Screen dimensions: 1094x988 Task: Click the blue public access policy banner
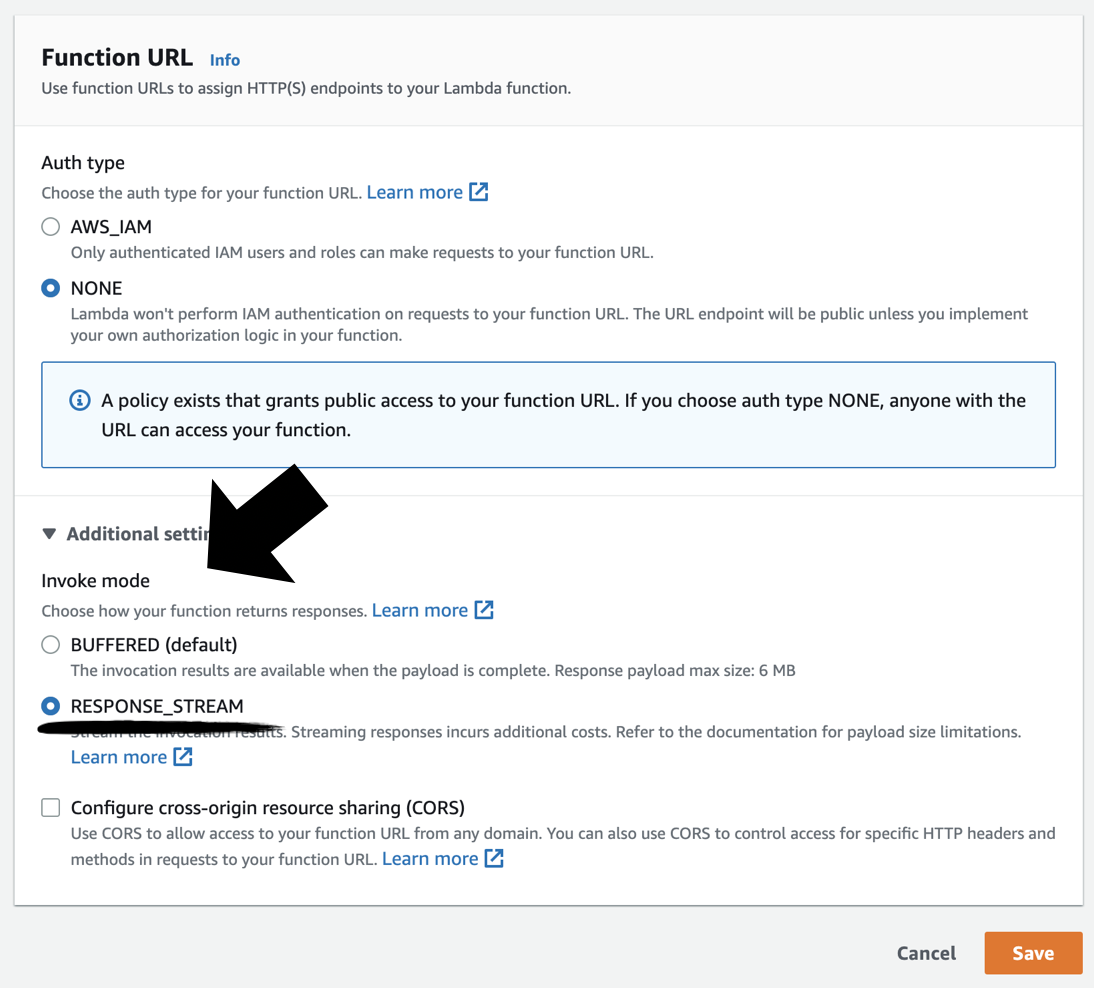548,414
